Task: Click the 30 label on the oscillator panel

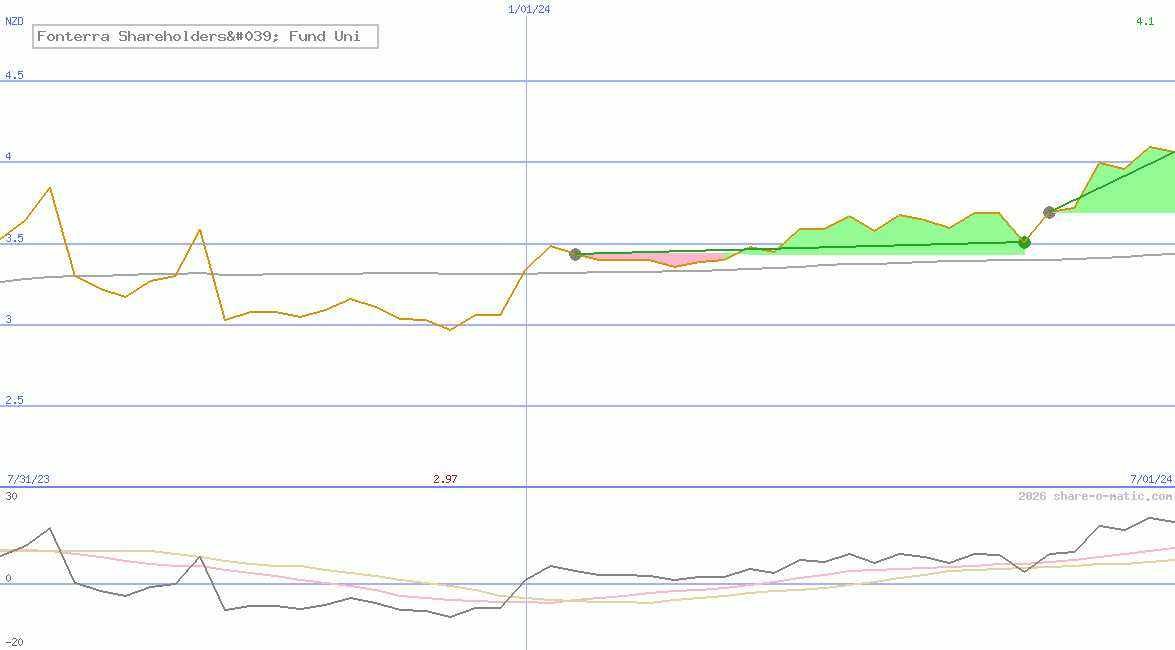Action: click(x=11, y=496)
